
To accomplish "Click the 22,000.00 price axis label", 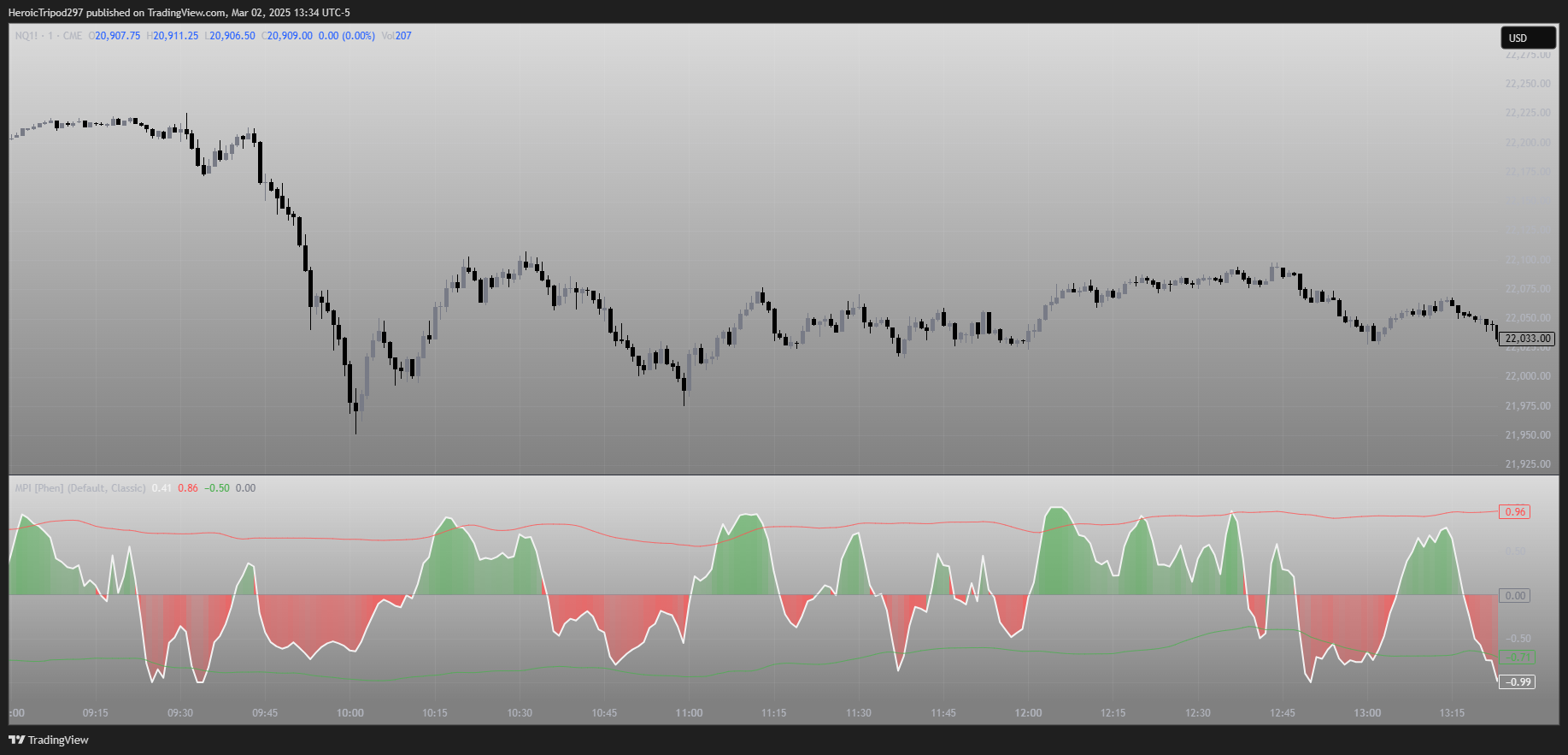I will pos(1528,376).
